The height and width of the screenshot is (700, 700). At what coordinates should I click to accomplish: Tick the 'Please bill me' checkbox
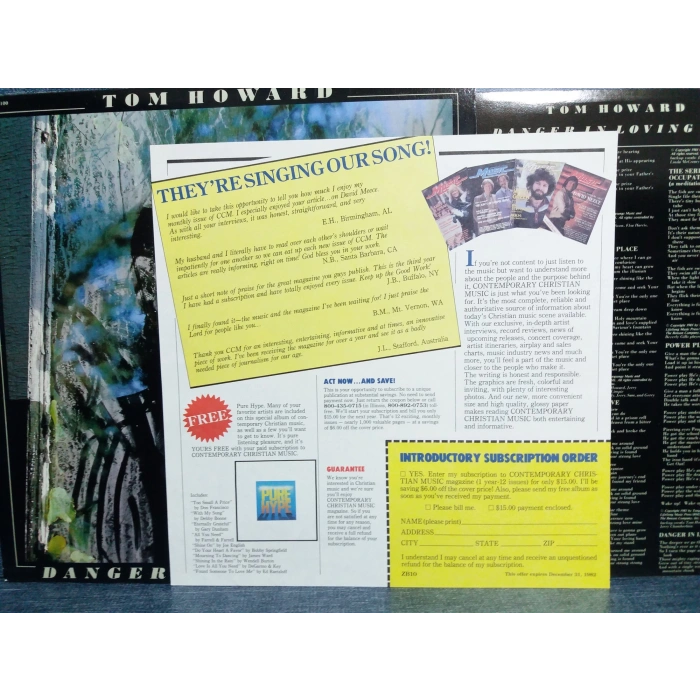427,507
